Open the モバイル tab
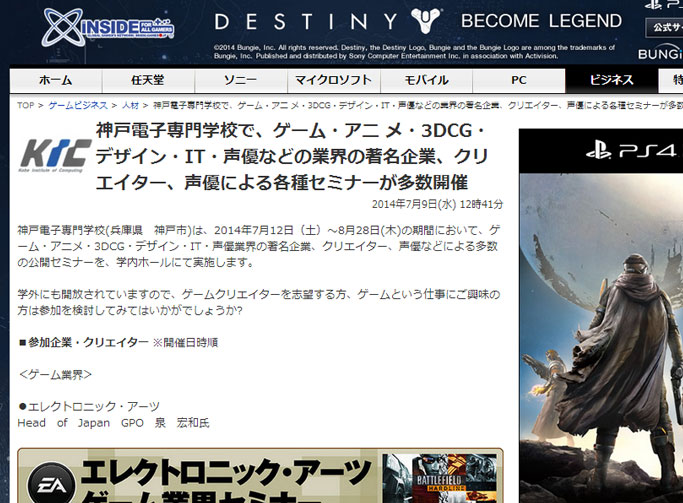The height and width of the screenshot is (503, 683). click(426, 80)
